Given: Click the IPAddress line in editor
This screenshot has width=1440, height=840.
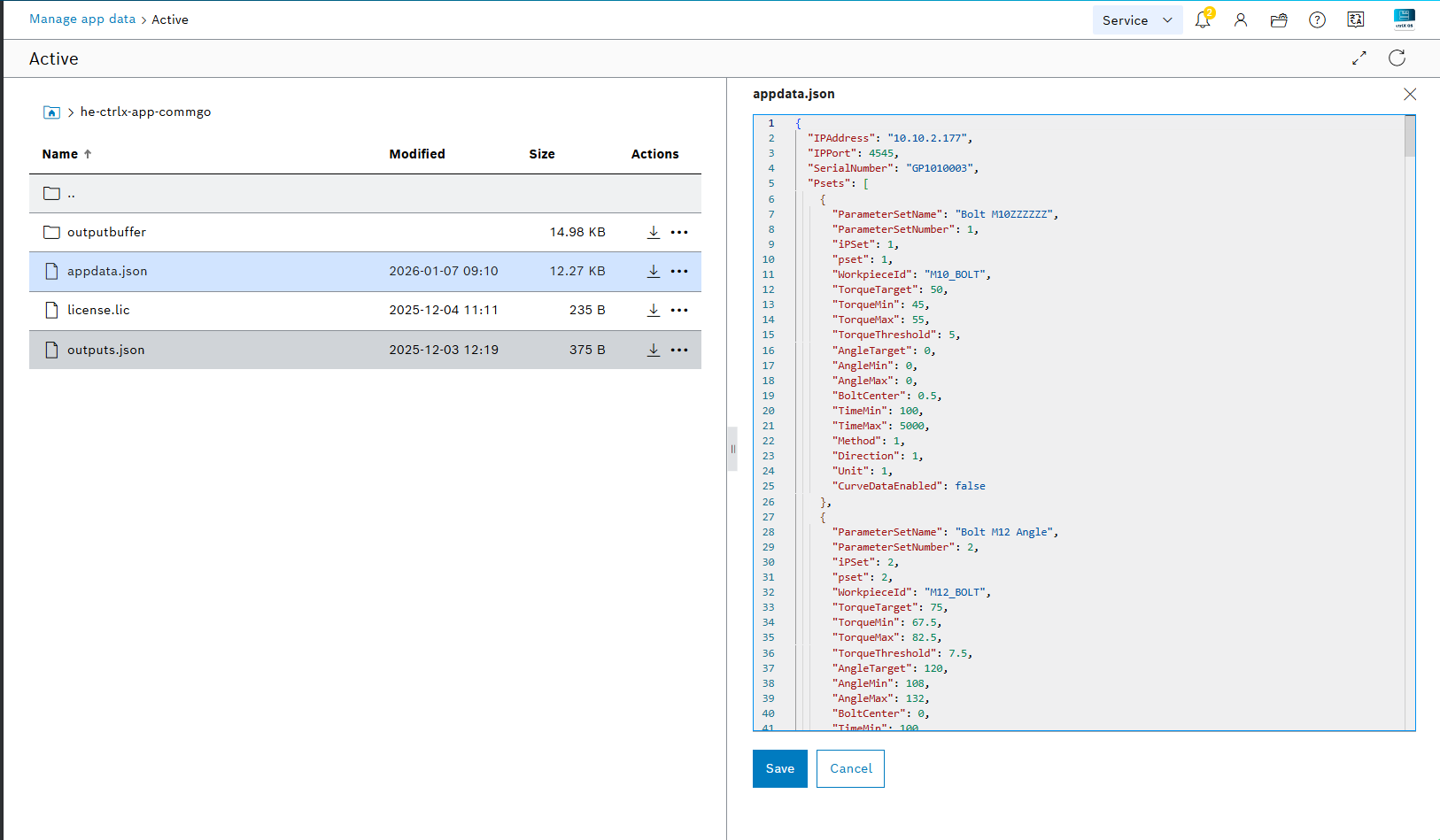Looking at the screenshot, I should coord(890,138).
